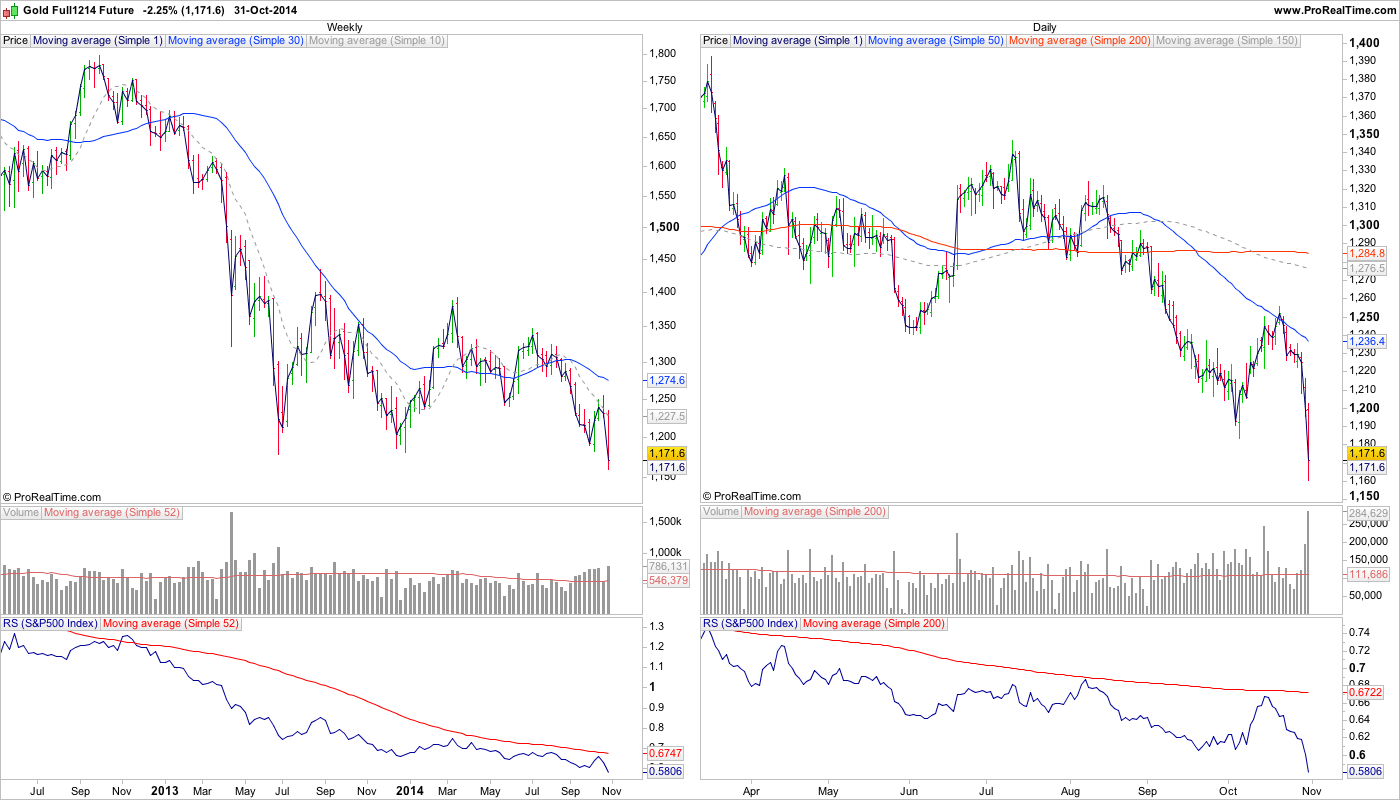
Task: Open Weekly RS Moving average (Simple 52) label
Action: tap(173, 624)
